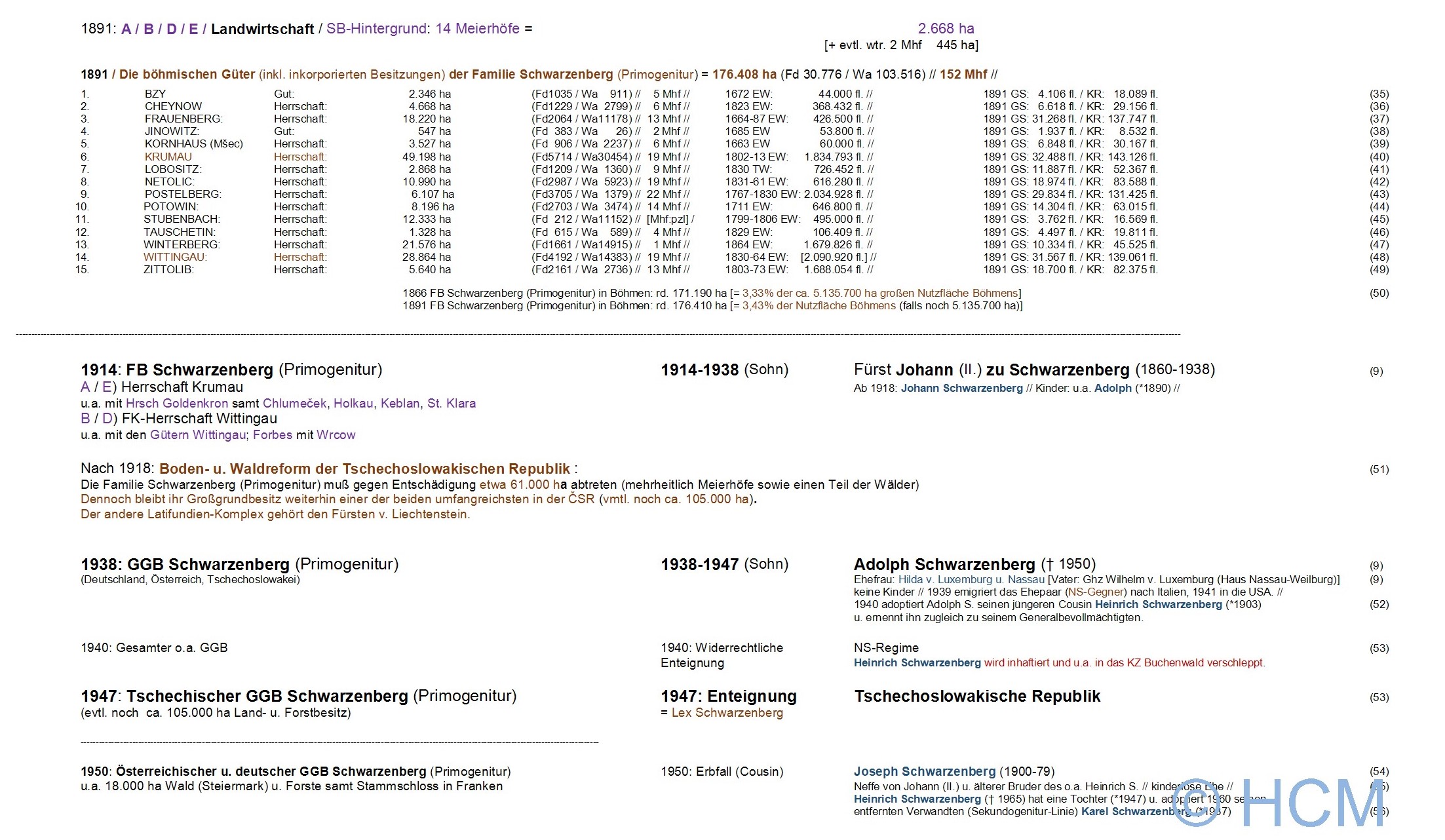Click the 'Hilda v. Luxemburg u. Nassau' name
This screenshot has width=1445, height=840.
[971, 579]
